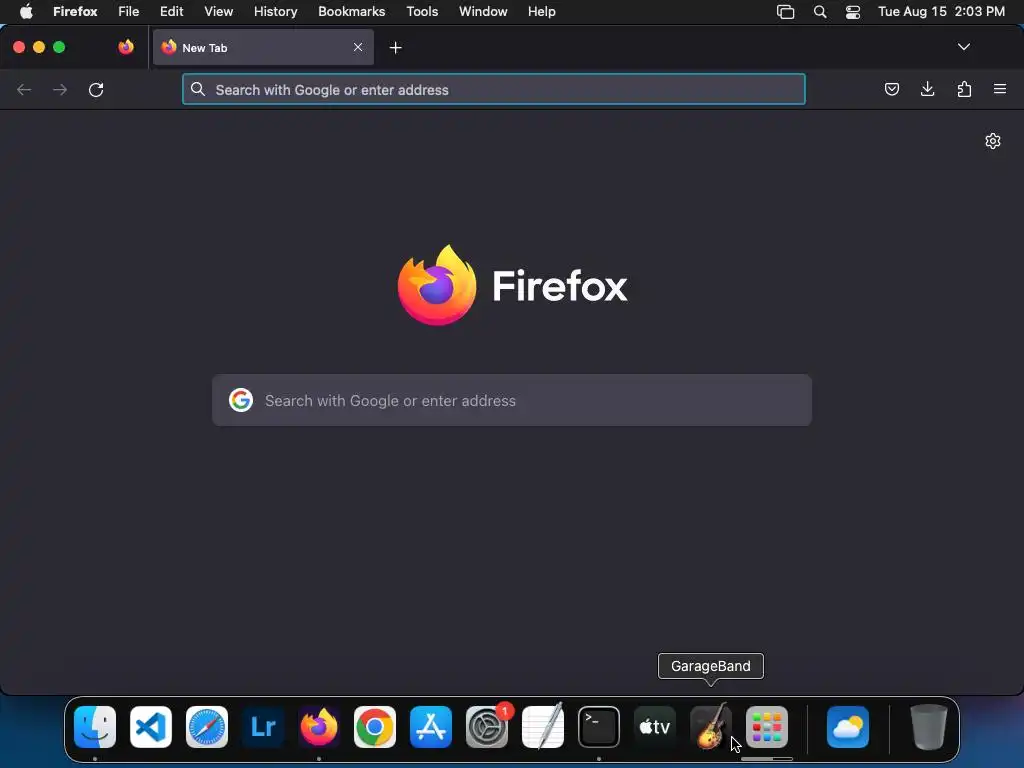Open the Save to Pocket button
This screenshot has width=1024, height=768.
(891, 89)
